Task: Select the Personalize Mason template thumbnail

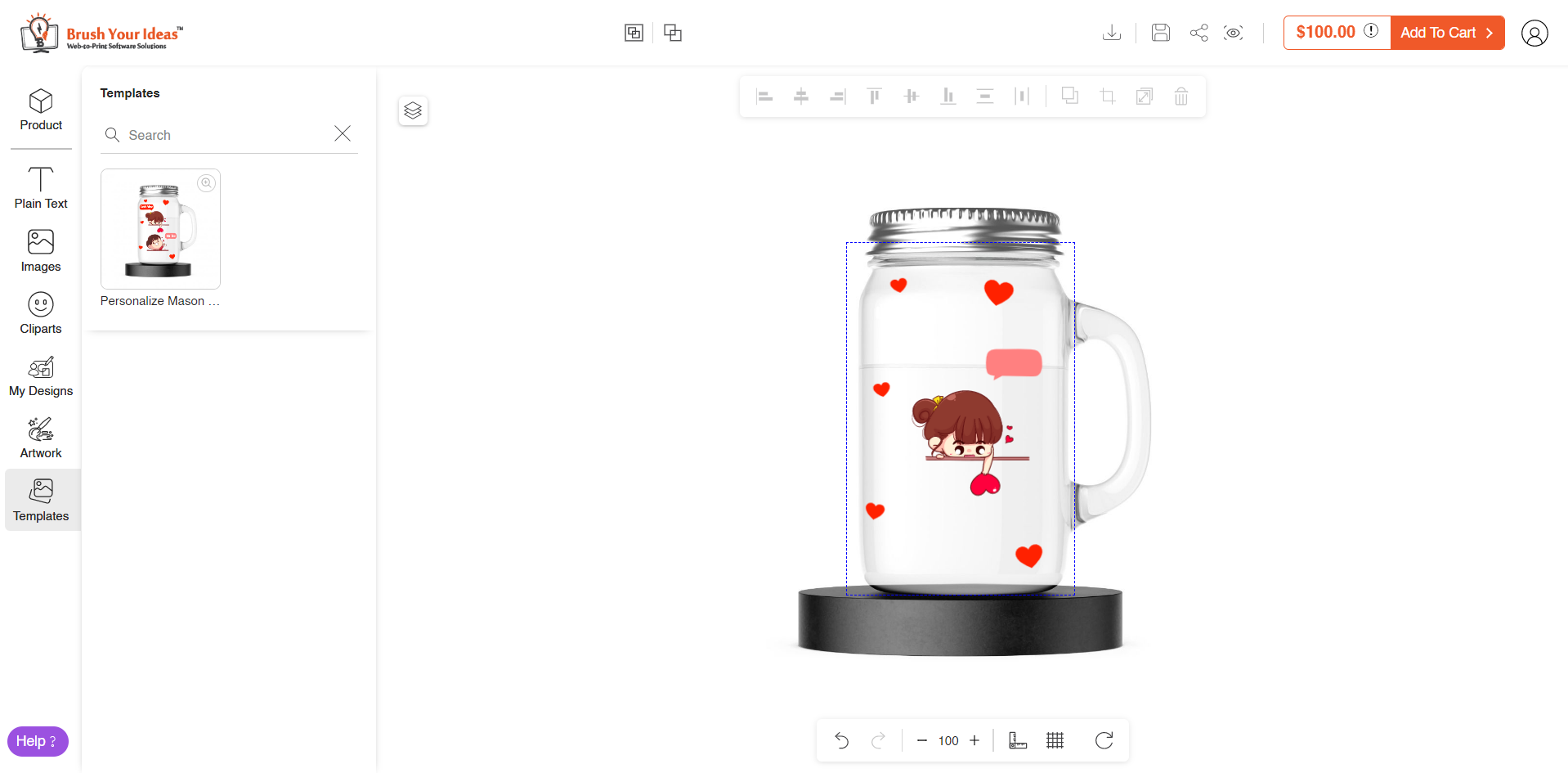Action: tap(160, 229)
